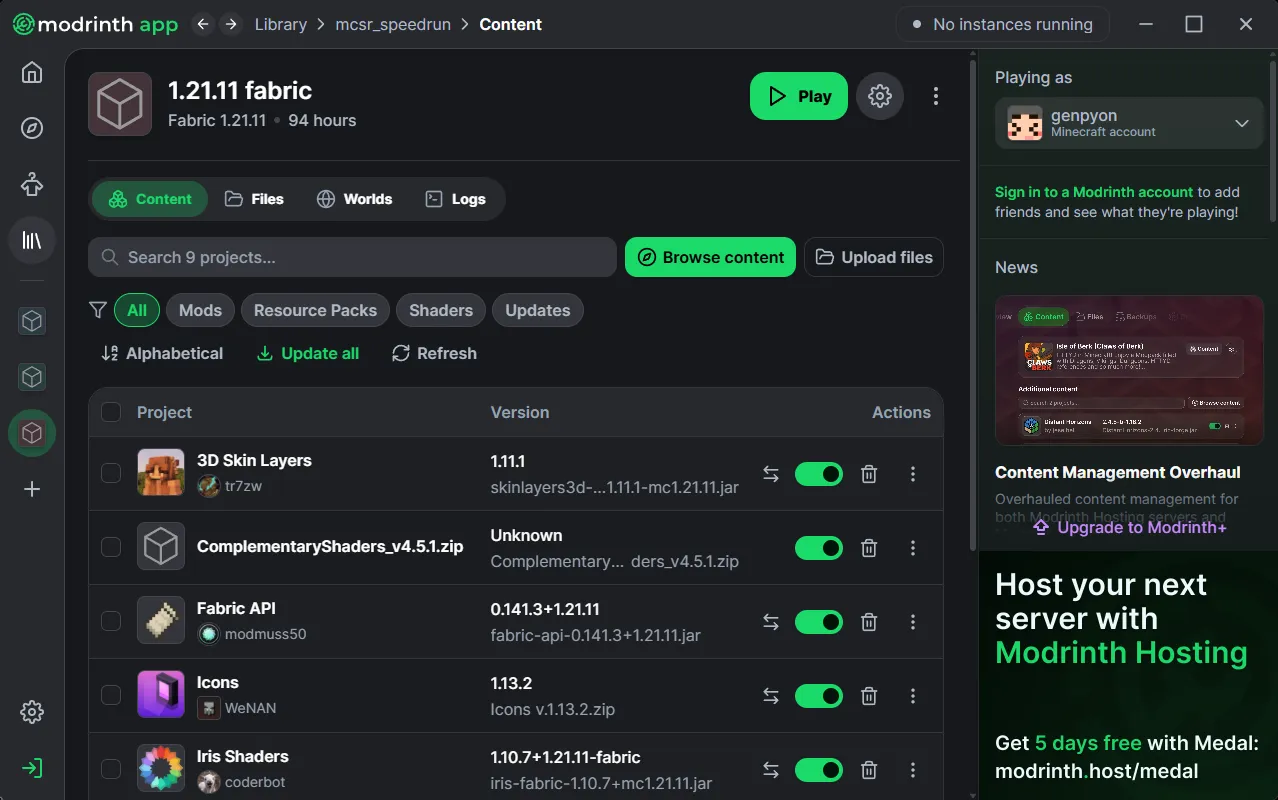Select the Resource Packs filter
Viewport: 1278px width, 800px height.
(x=315, y=310)
